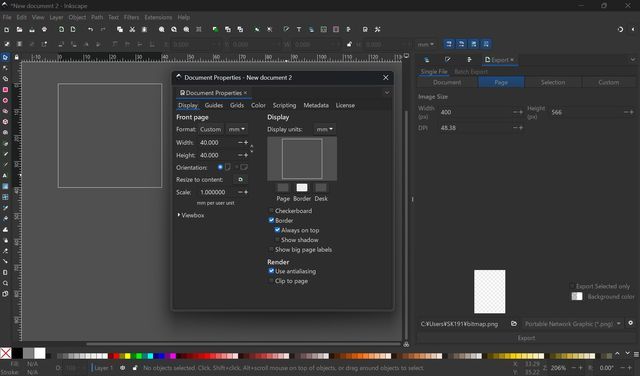The height and width of the screenshot is (376, 640).
Task: Toggle Layer 1 visibility eye in status bar
Action: tap(122, 368)
